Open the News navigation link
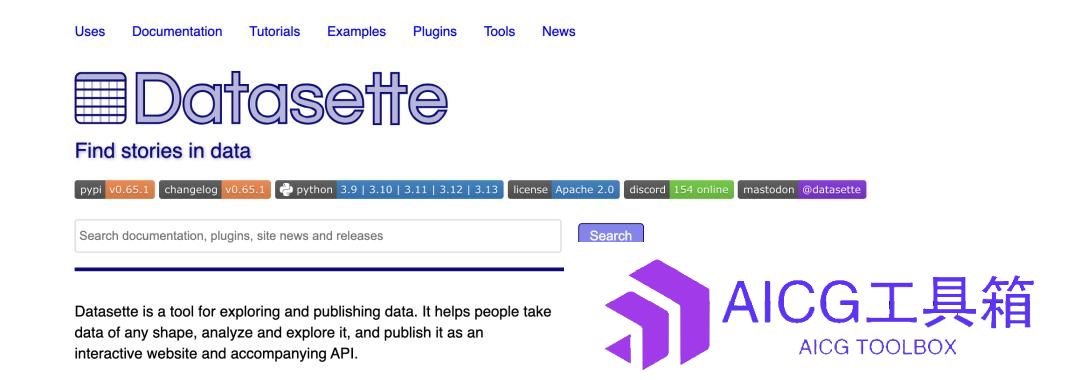Image resolution: width=1080 pixels, height=380 pixels. 559,32
